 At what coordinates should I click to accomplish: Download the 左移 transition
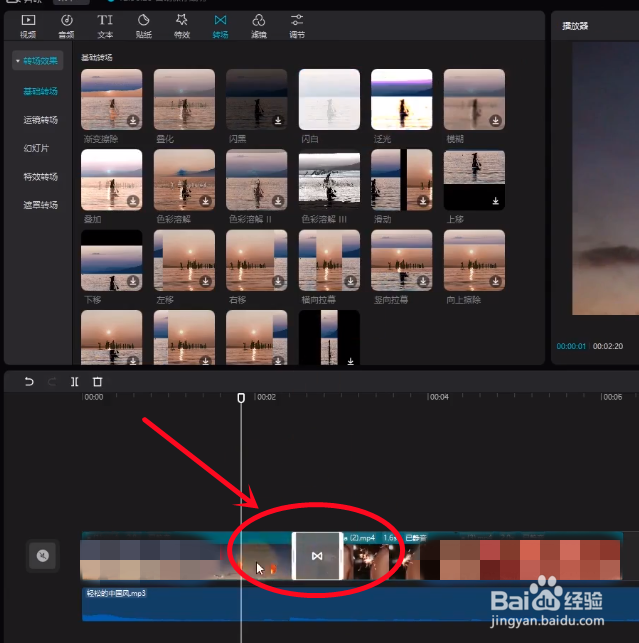205,281
